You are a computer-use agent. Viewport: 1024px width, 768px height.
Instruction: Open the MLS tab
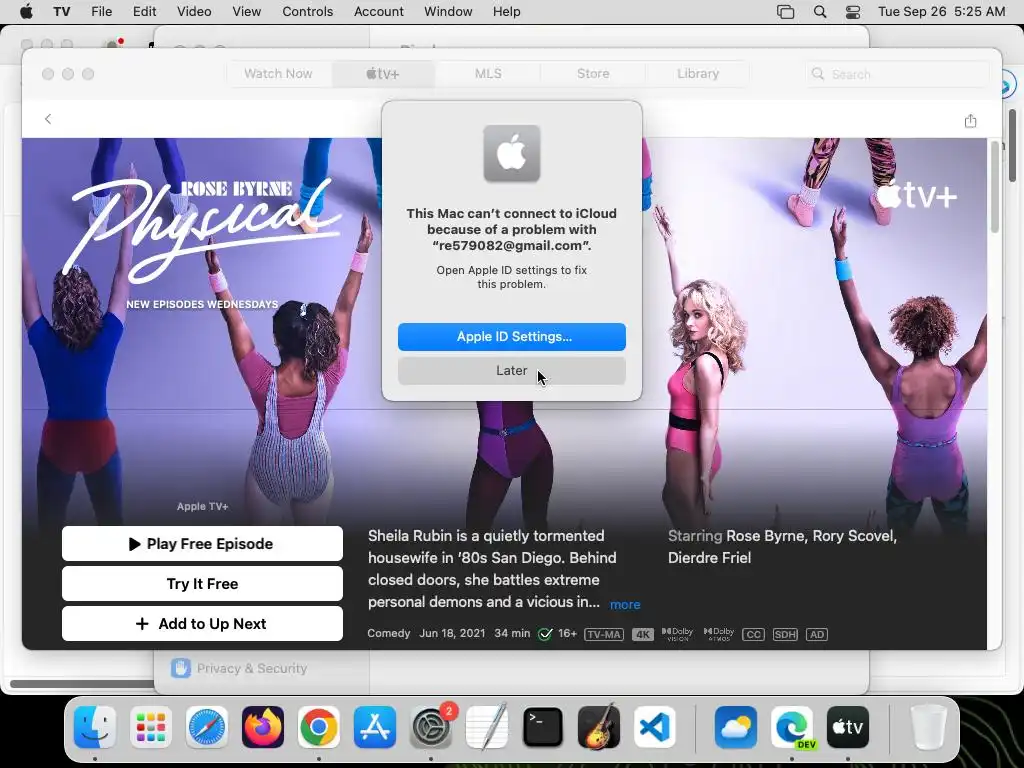point(488,74)
